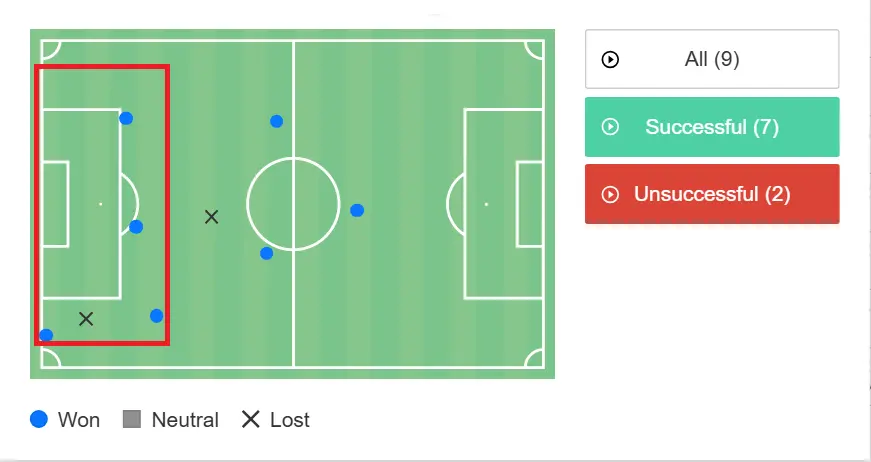The width and height of the screenshot is (871, 462).
Task: Filter by Successful (7) events
Action: pyautogui.click(x=711, y=127)
